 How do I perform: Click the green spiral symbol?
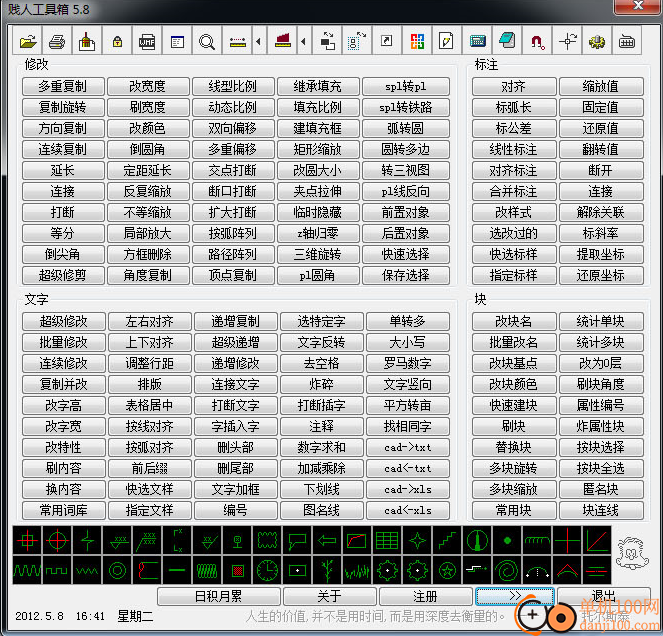pos(507,570)
